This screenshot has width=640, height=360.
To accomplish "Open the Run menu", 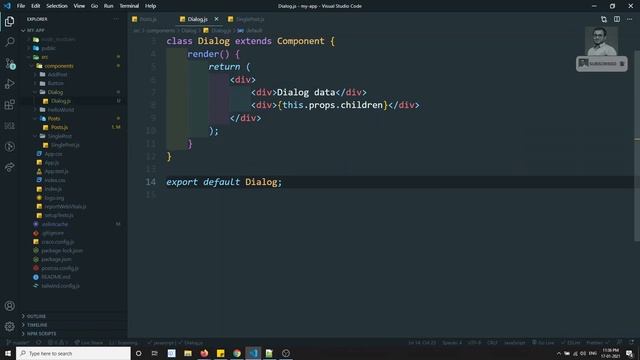I will (108, 6).
